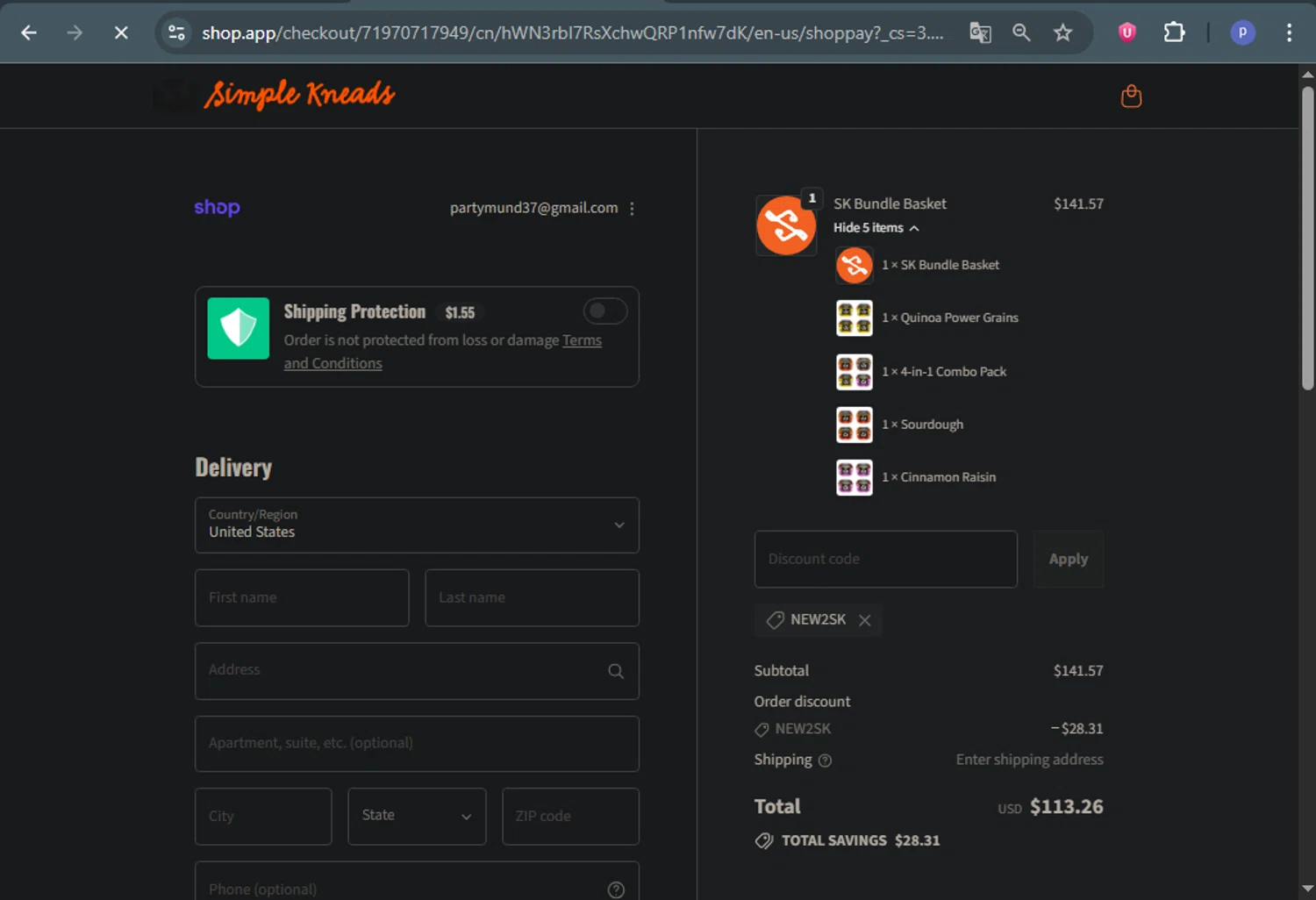Click the City field

(263, 816)
